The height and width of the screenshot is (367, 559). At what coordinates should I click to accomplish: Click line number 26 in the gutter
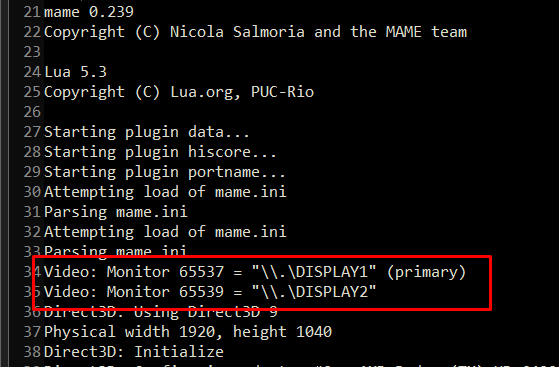click(32, 112)
